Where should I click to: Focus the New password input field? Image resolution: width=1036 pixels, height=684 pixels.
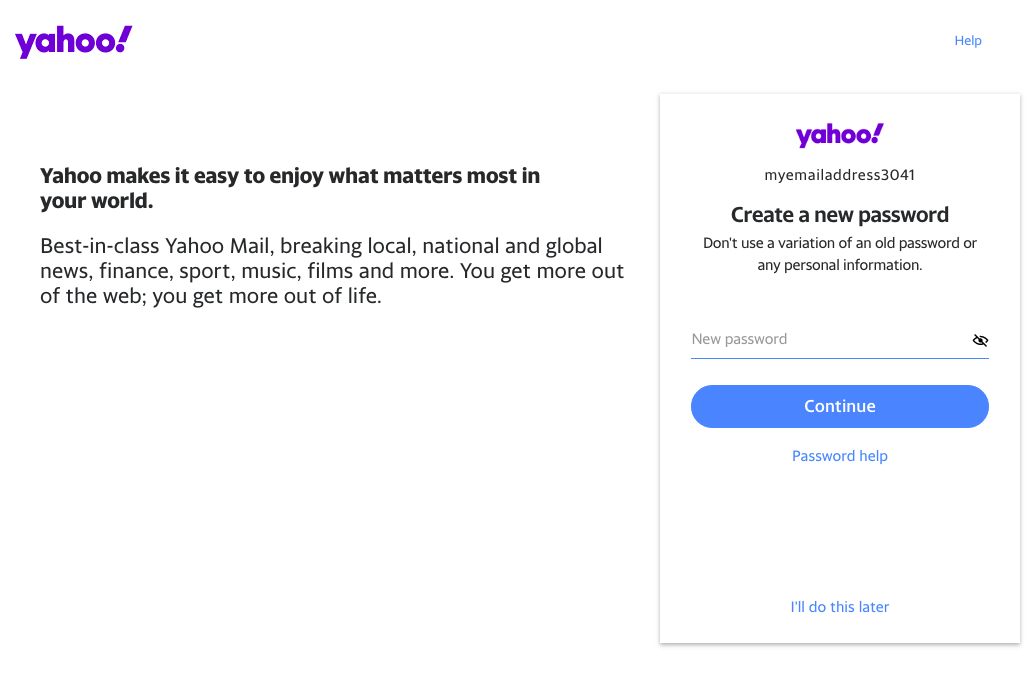tap(829, 340)
